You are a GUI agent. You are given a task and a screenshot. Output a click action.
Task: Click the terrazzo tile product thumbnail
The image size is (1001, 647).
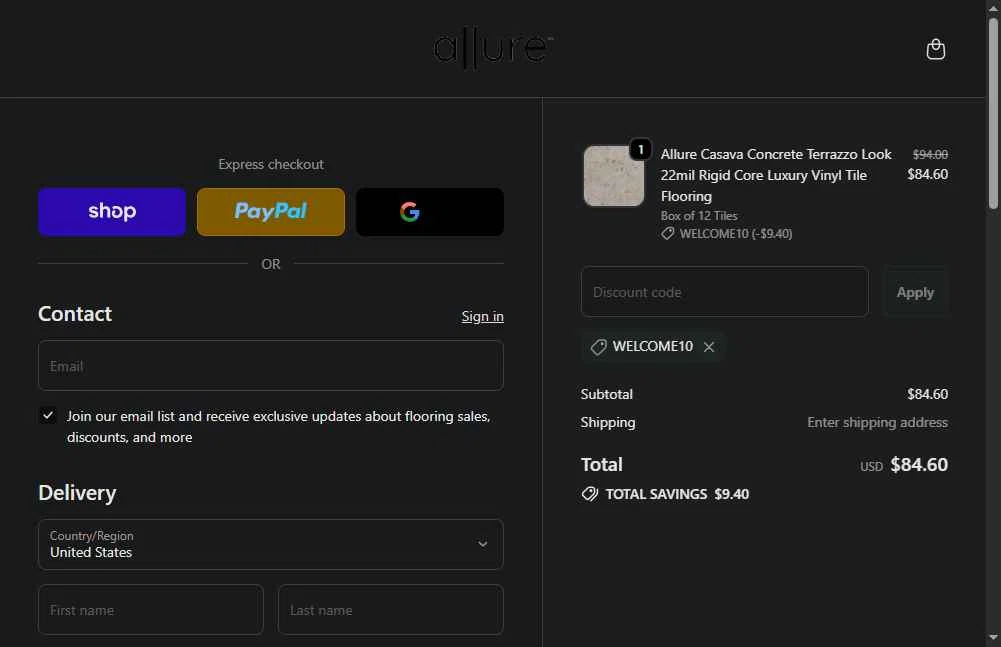(613, 176)
